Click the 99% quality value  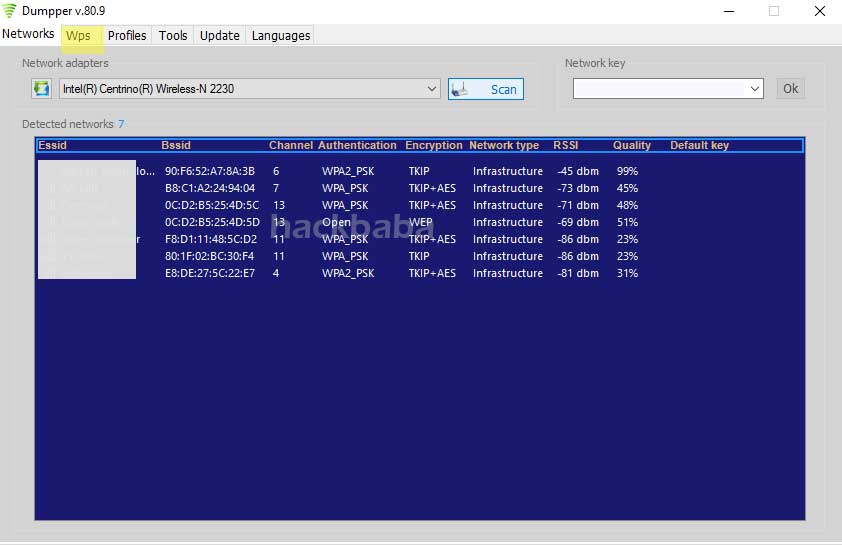(x=627, y=171)
